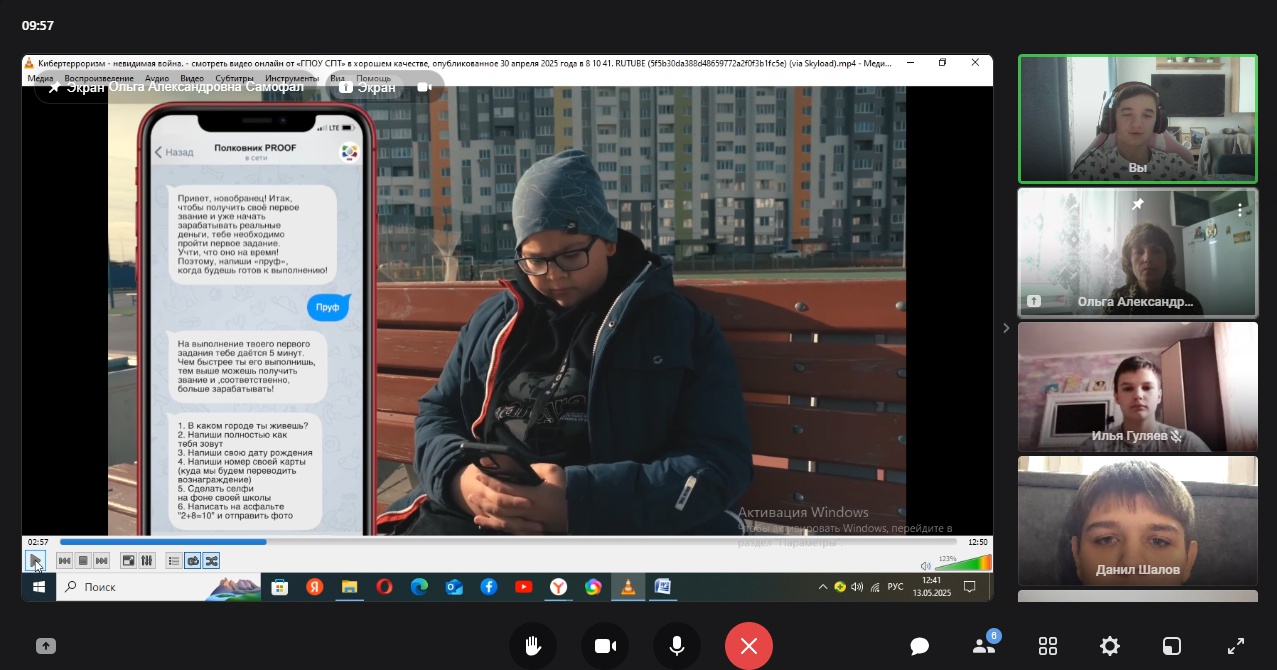Open VLC Аудио menu
Screen dimensions: 1277x670
(x=157, y=78)
